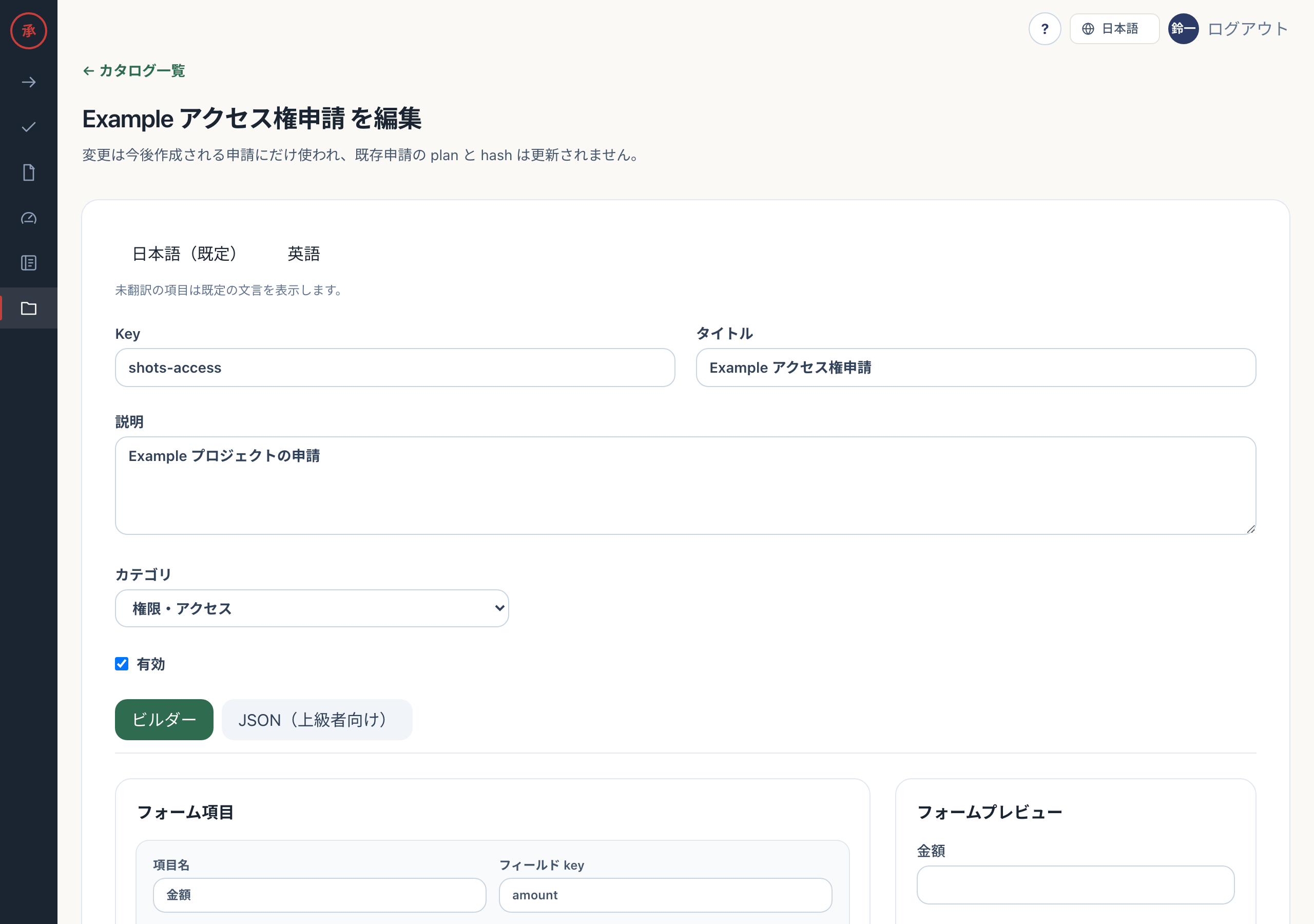This screenshot has width=1314, height=924.
Task: Click the Key input field
Action: point(395,368)
